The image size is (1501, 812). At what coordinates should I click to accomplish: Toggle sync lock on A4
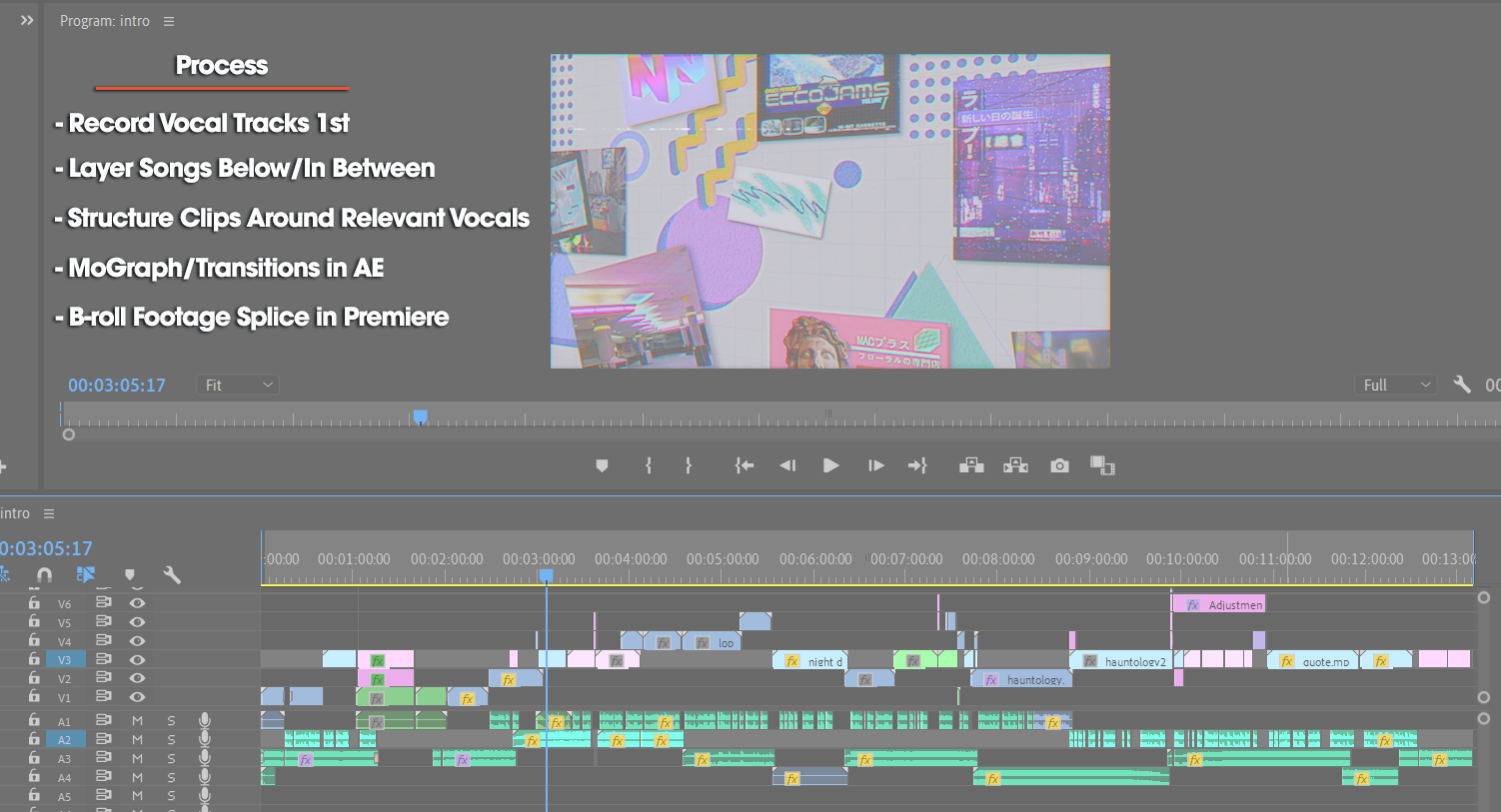coord(103,776)
